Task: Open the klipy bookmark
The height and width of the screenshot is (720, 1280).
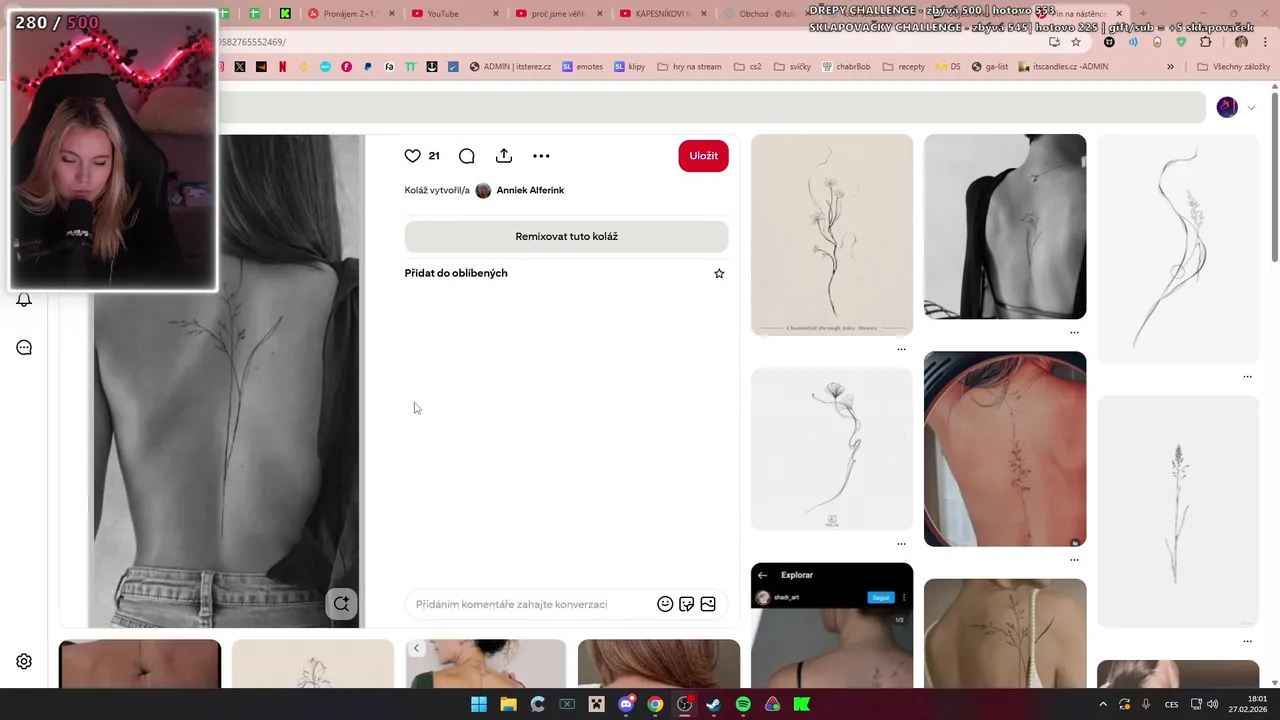Action: tap(629, 67)
